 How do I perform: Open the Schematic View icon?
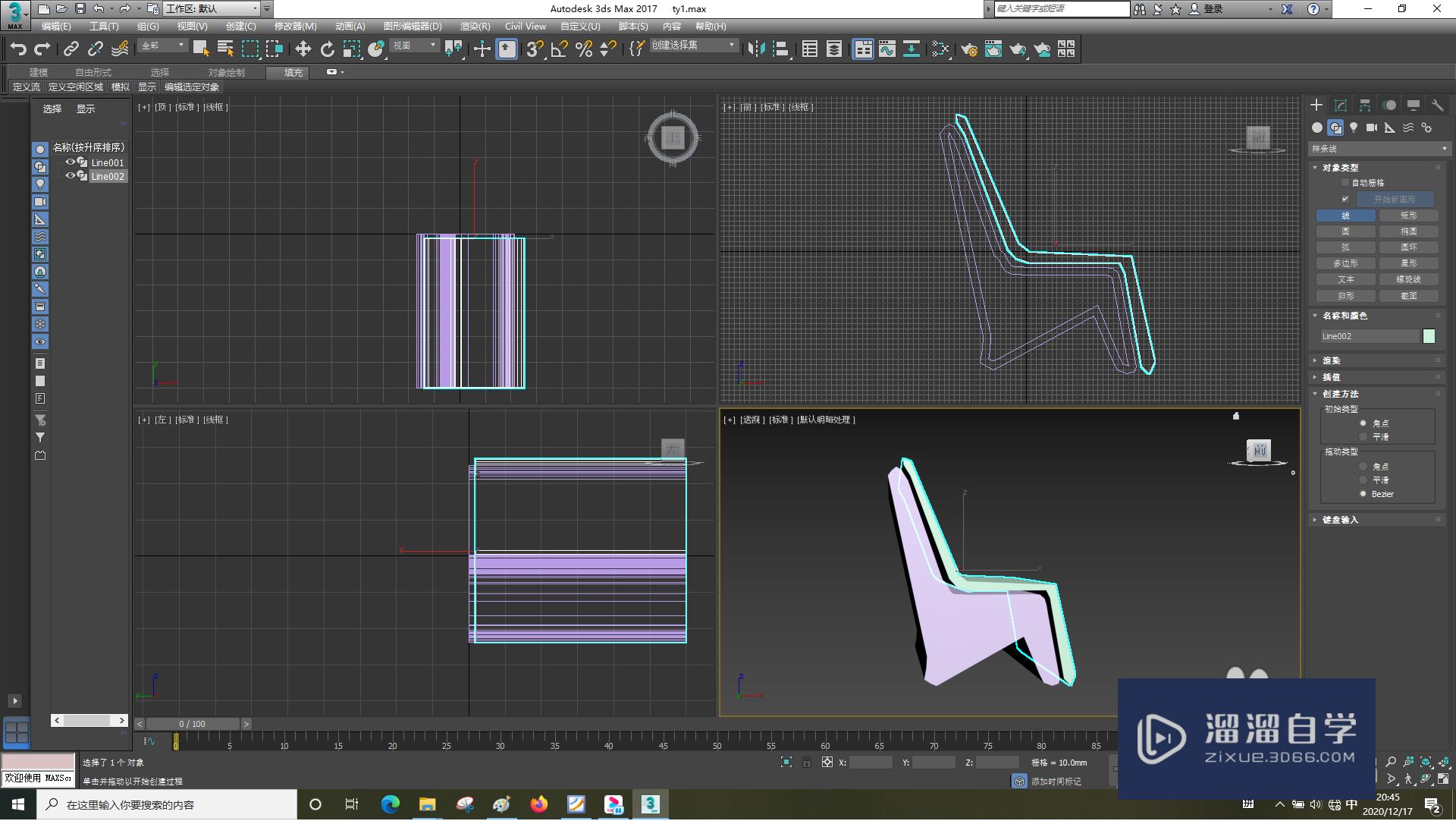point(912,49)
